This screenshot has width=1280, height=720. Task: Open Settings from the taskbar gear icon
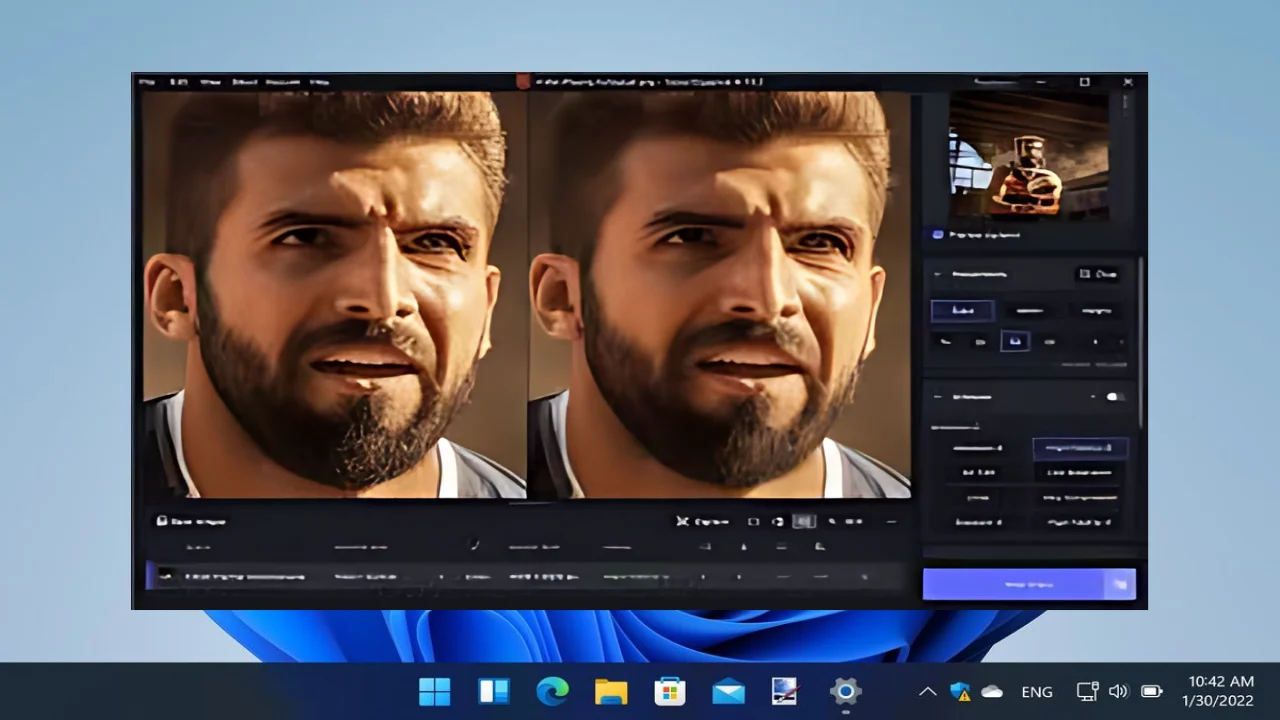[x=846, y=691]
